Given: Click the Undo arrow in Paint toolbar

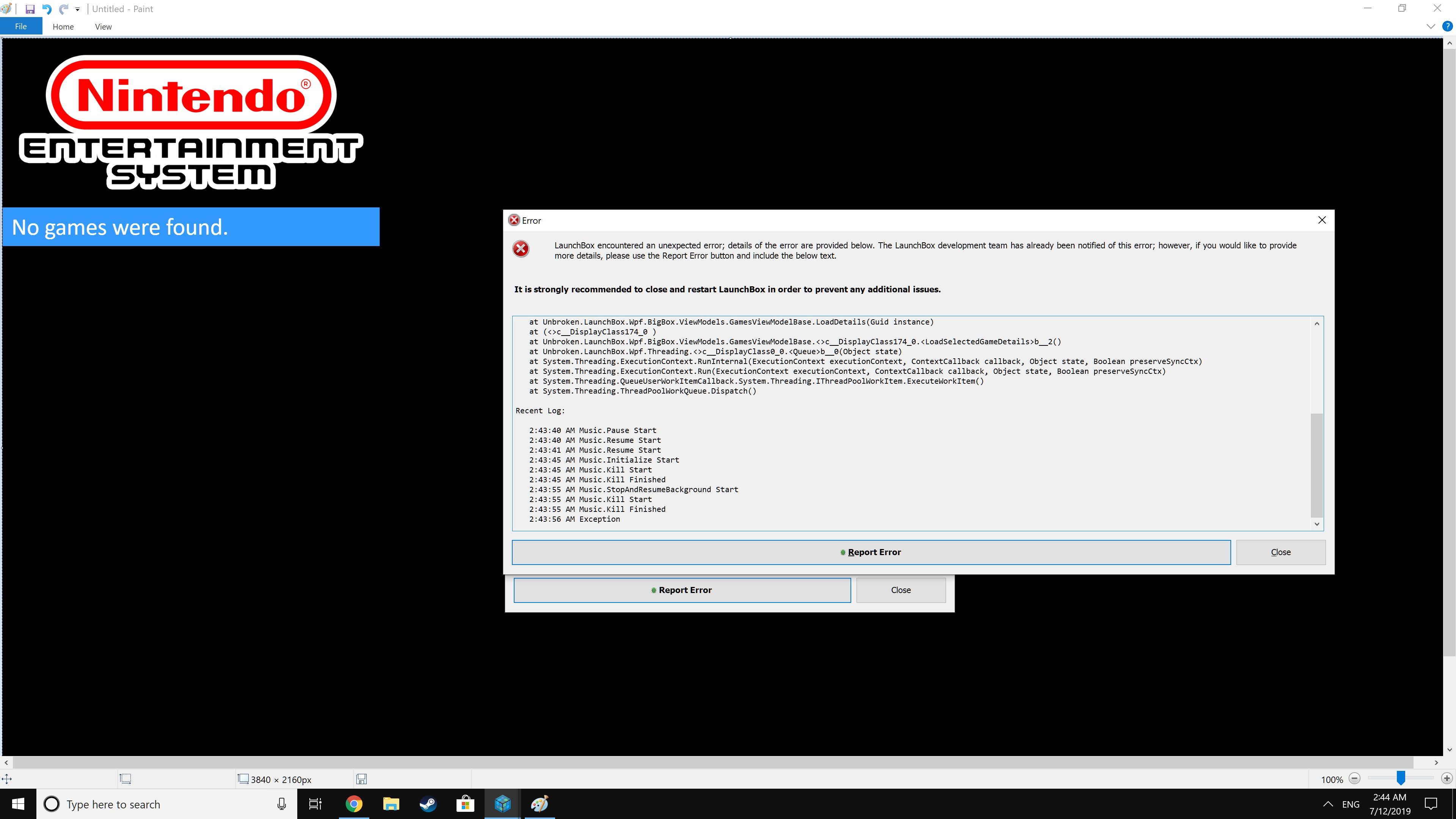Looking at the screenshot, I should click(x=47, y=9).
